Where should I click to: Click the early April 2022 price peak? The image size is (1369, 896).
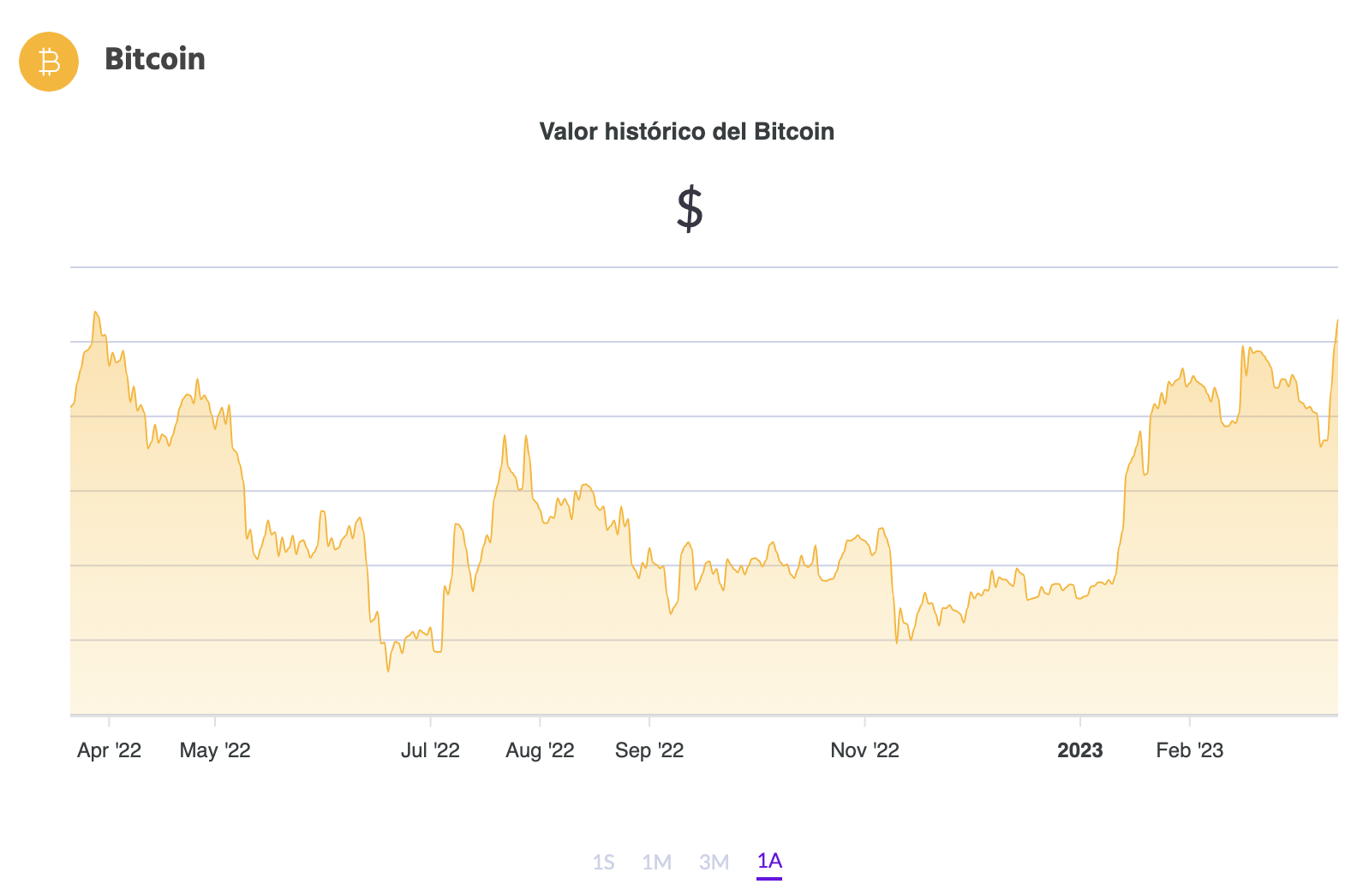pyautogui.click(x=95, y=312)
